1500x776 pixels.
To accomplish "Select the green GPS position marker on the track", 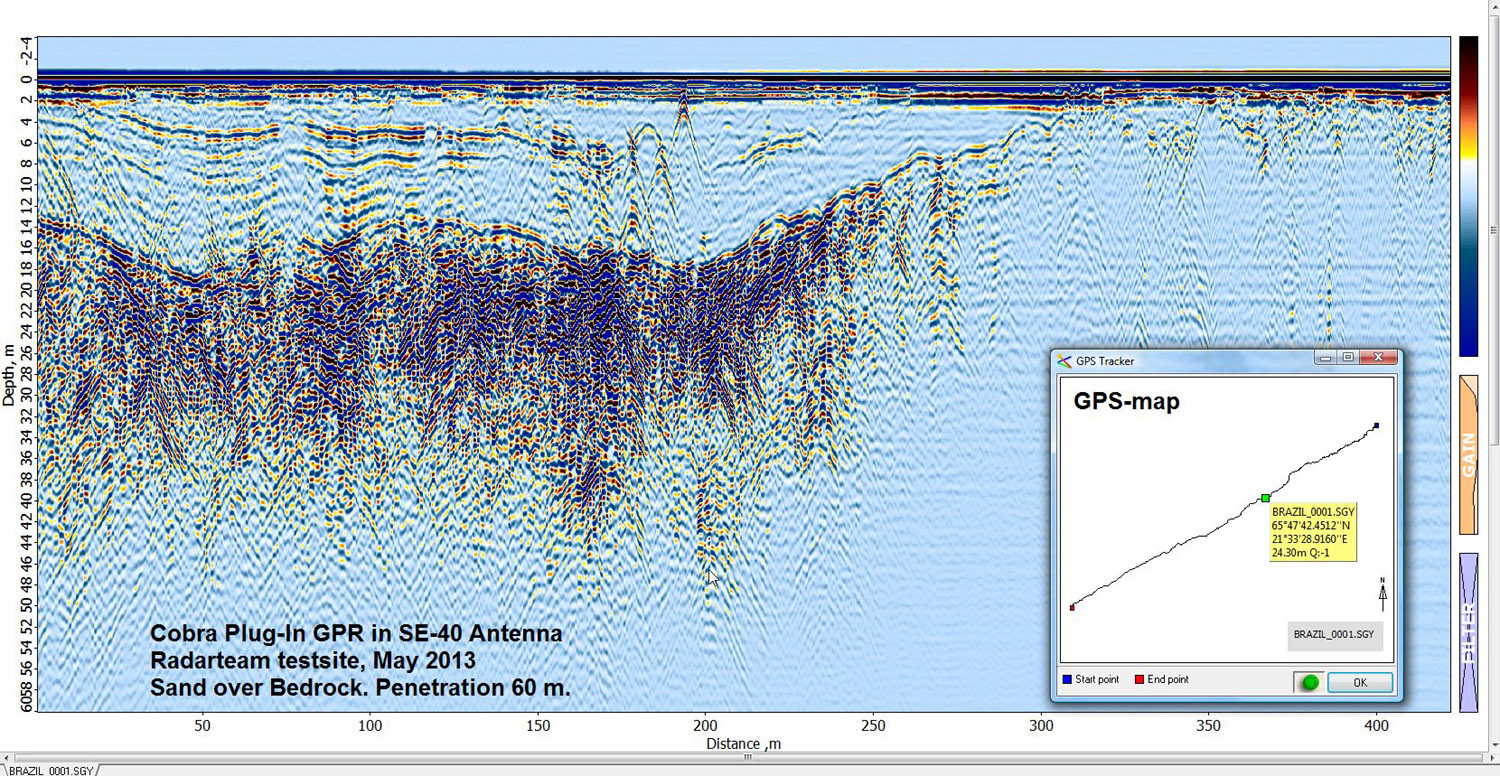I will (x=1265, y=497).
